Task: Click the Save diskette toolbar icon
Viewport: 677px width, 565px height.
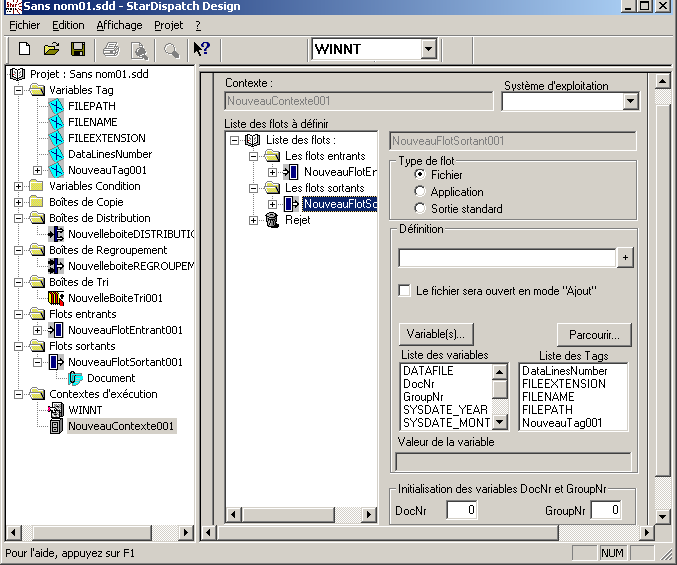Action: (x=77, y=49)
